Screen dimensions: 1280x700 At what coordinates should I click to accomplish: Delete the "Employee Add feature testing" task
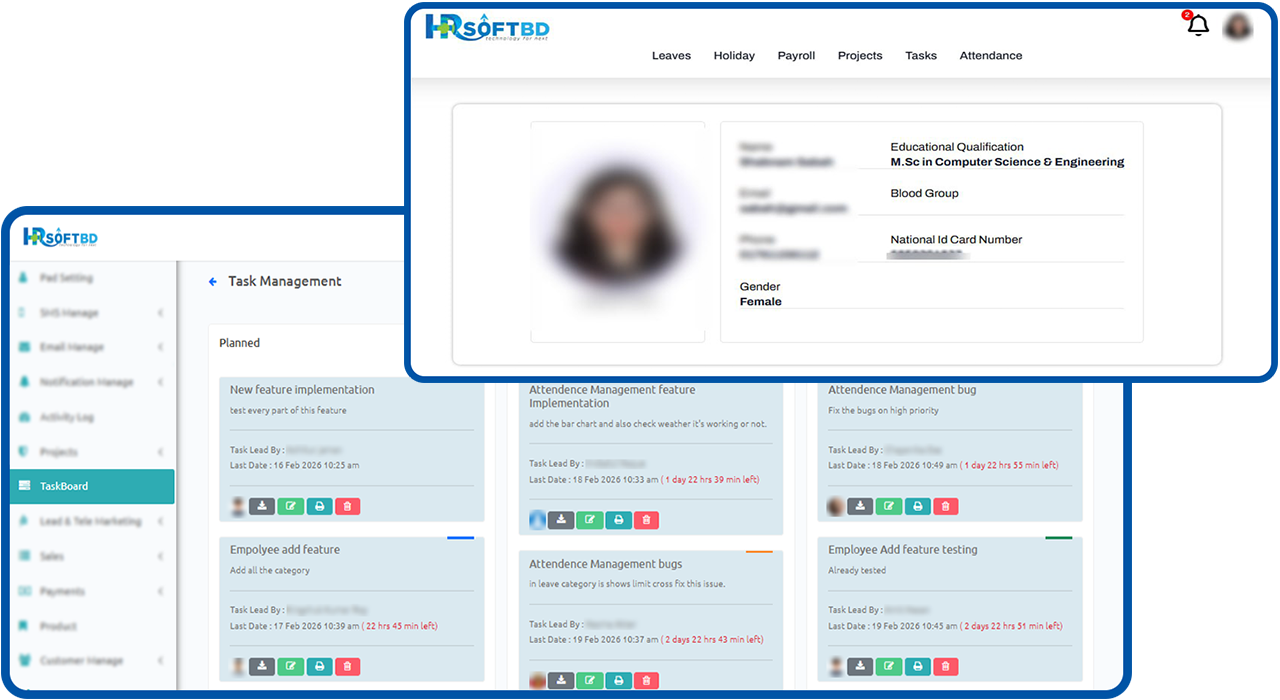[945, 667]
